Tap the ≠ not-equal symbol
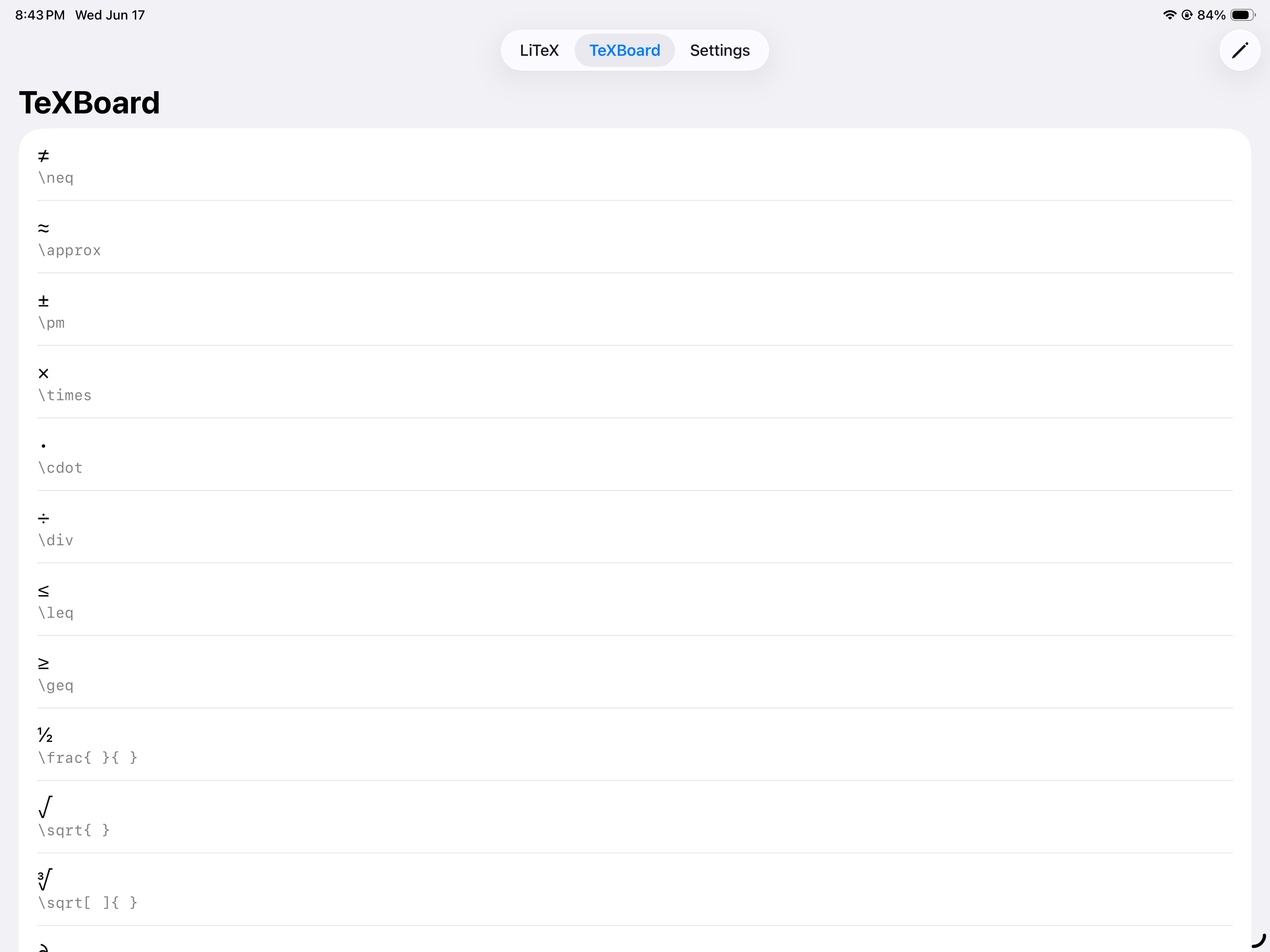This screenshot has width=1270, height=952. click(x=44, y=156)
